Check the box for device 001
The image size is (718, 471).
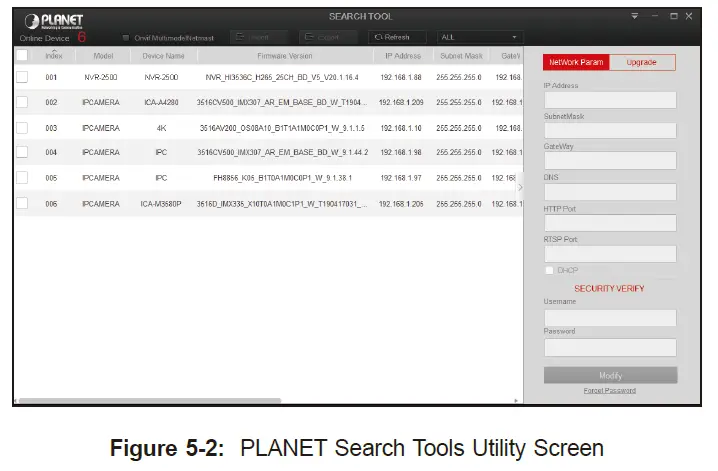point(22,77)
